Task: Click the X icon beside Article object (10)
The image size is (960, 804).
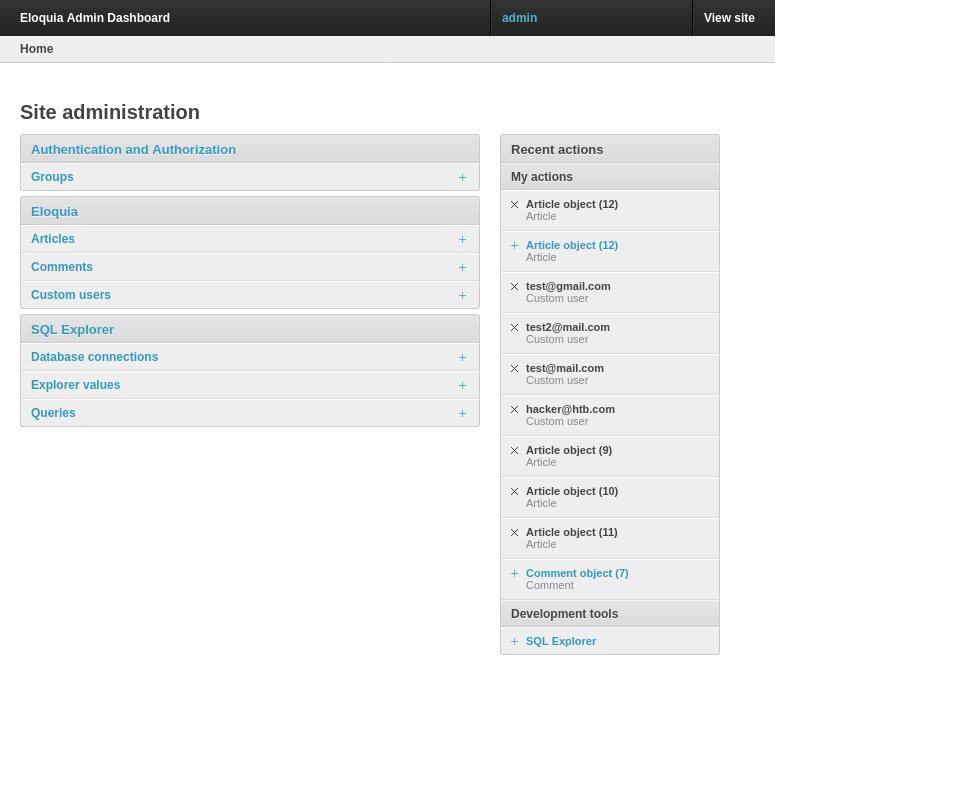Action: (514, 492)
